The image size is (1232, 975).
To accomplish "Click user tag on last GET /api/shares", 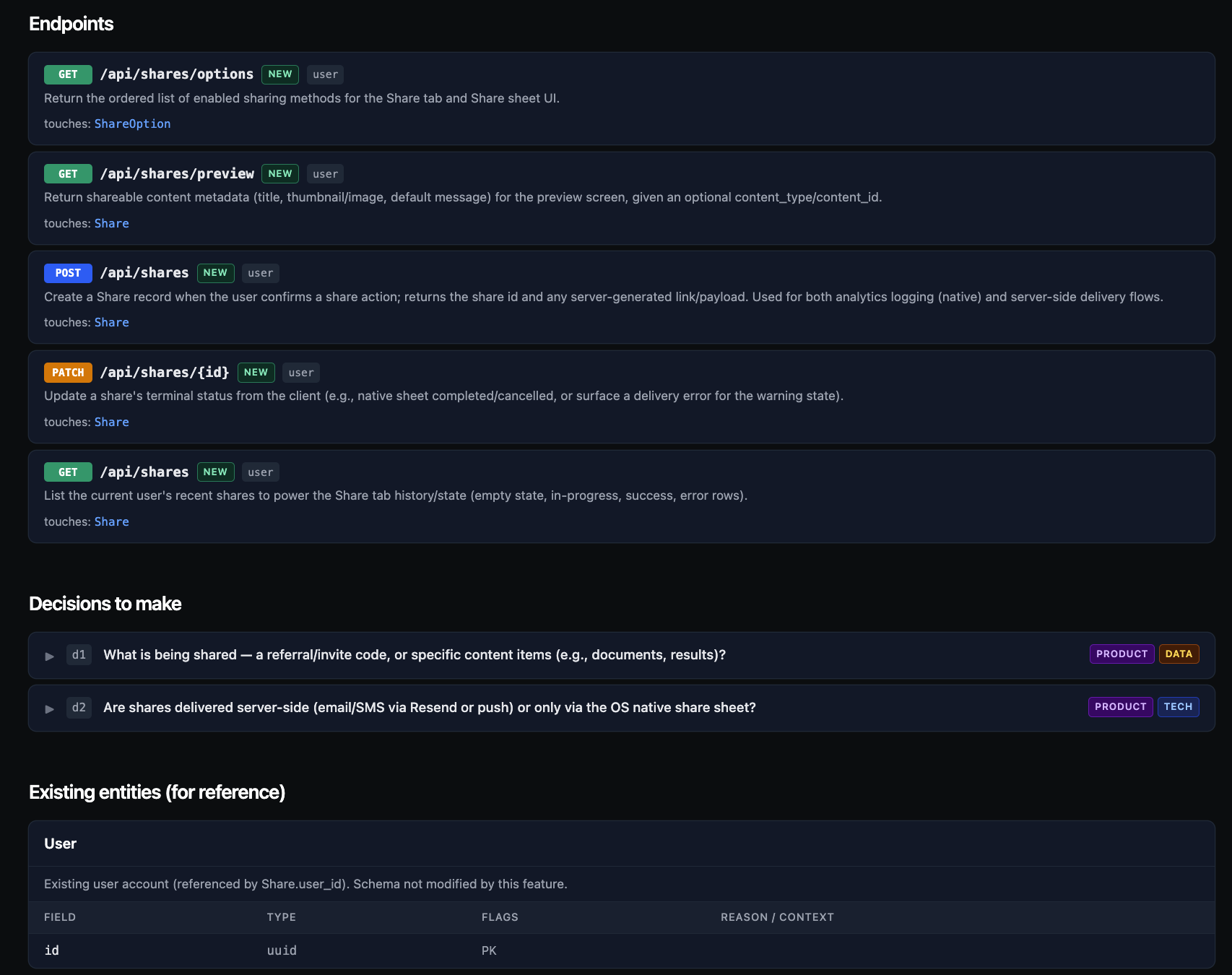I will 260,472.
